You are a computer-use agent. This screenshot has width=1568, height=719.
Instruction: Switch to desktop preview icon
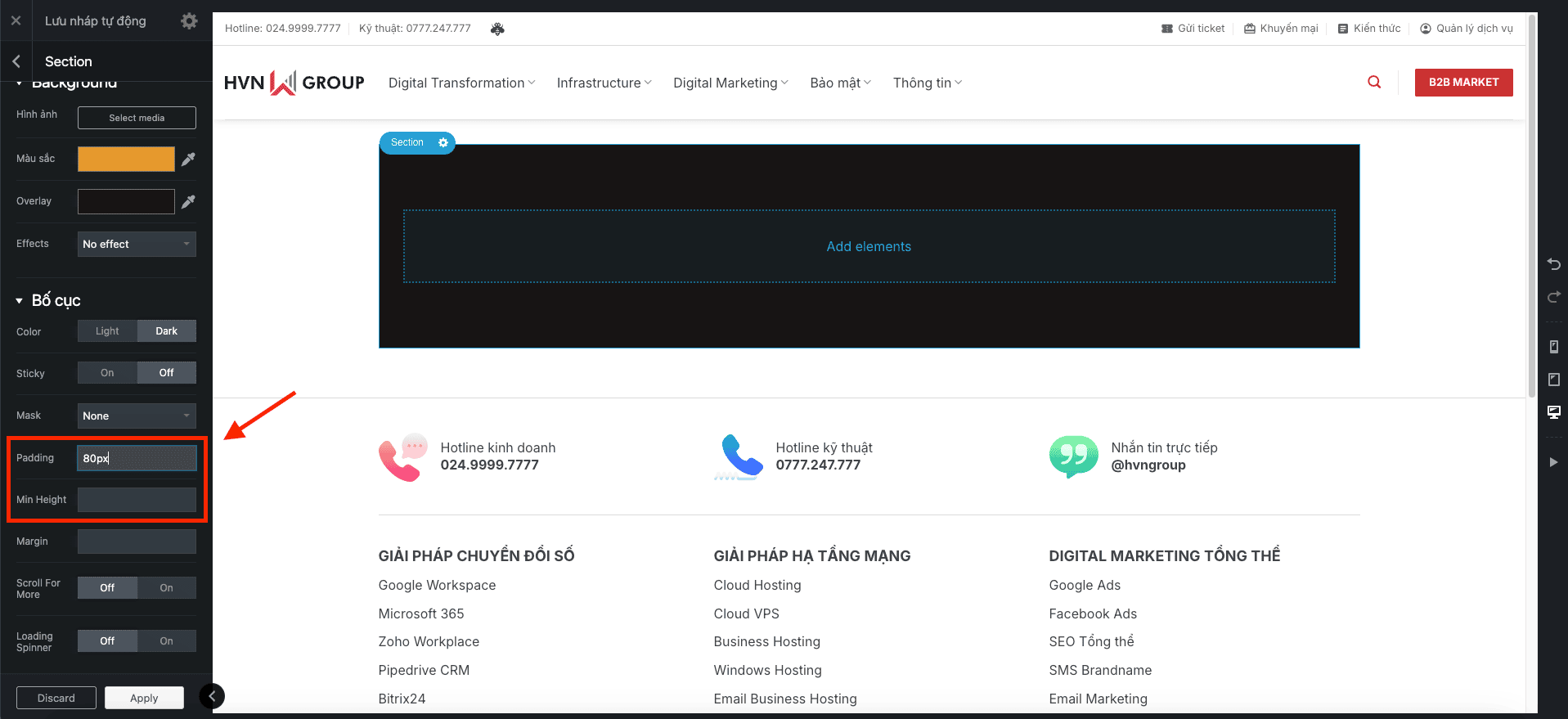tap(1553, 412)
